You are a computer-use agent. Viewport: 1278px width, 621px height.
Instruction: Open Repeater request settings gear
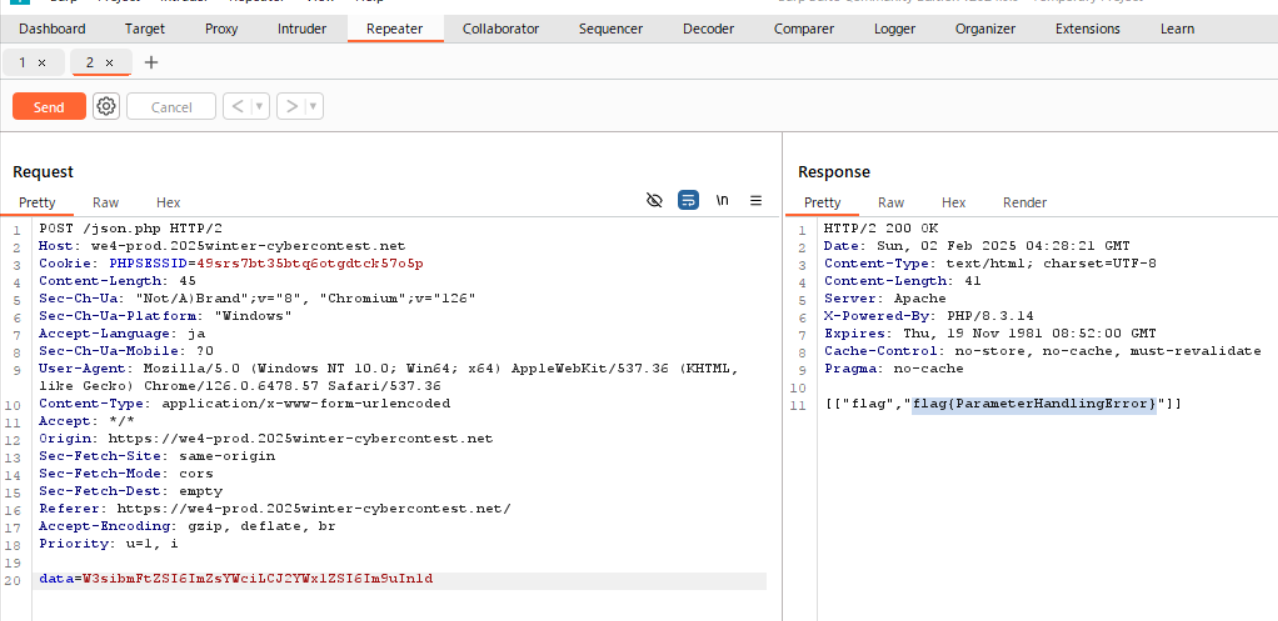pos(106,106)
